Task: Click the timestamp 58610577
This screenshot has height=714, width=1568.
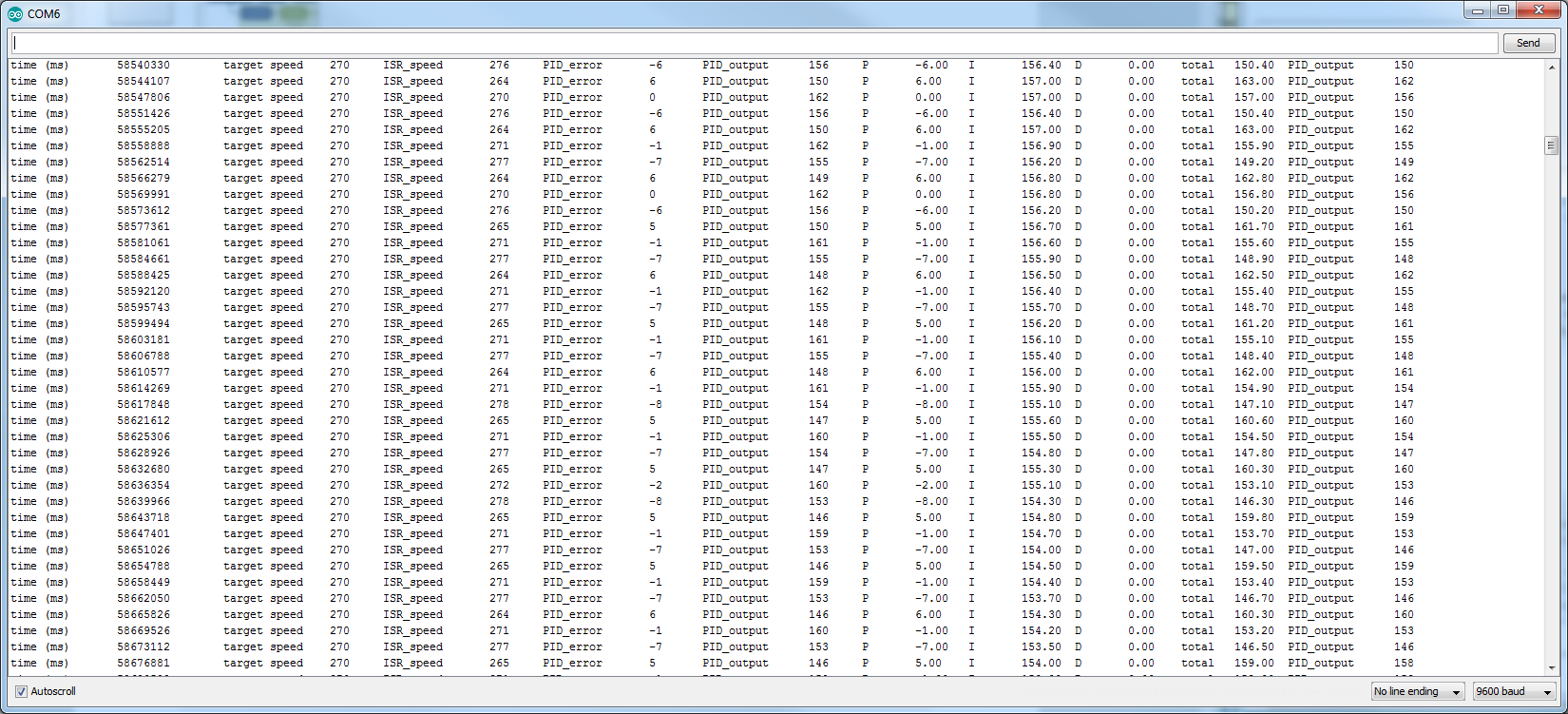Action: pos(143,372)
